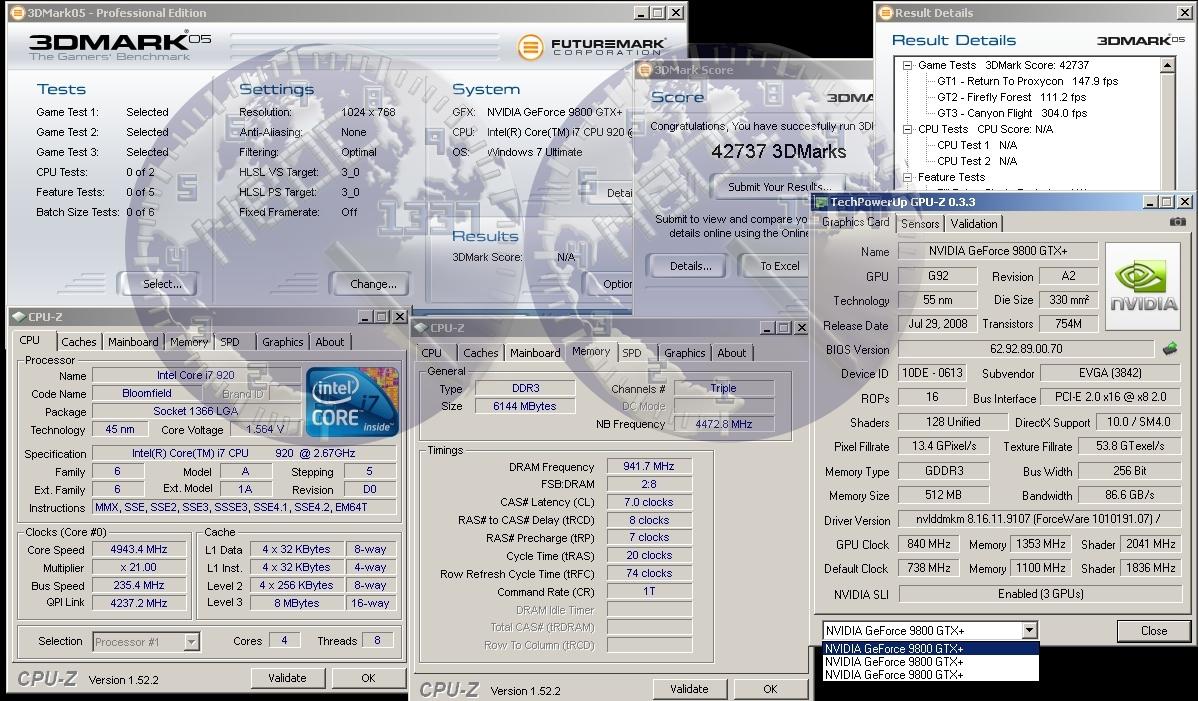
Task: Select GT1 - Return To Proxycon row
Action: coord(1027,81)
